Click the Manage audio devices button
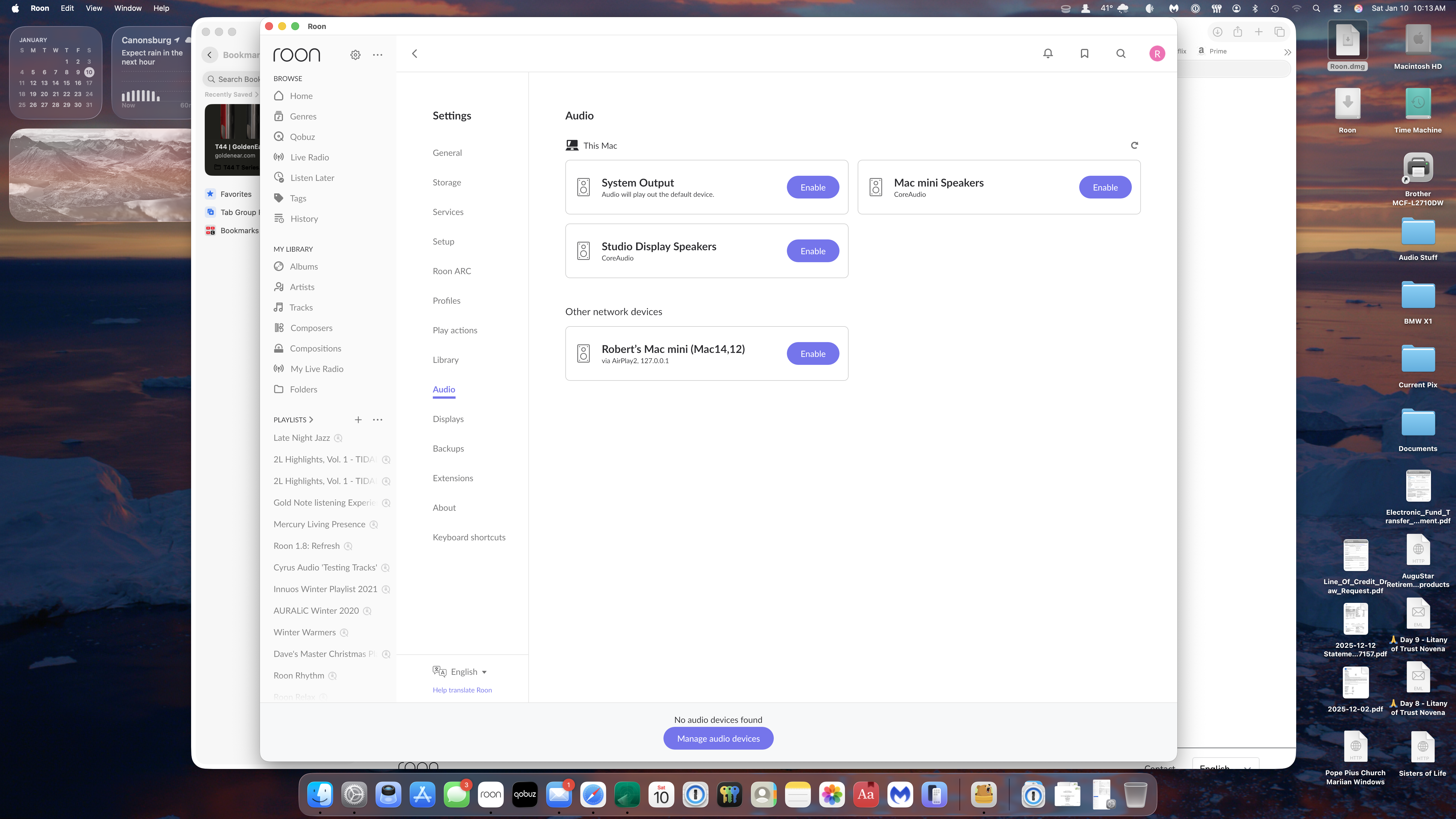The width and height of the screenshot is (1456, 819). pos(718,738)
